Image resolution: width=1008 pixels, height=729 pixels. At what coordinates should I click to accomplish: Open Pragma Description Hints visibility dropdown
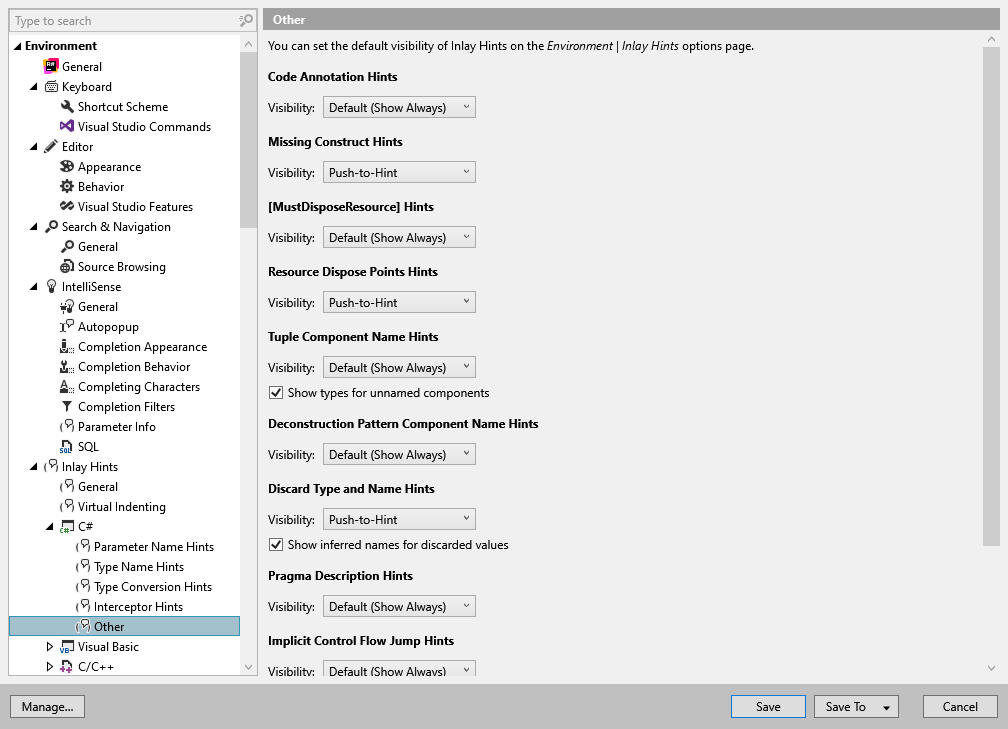(399, 606)
